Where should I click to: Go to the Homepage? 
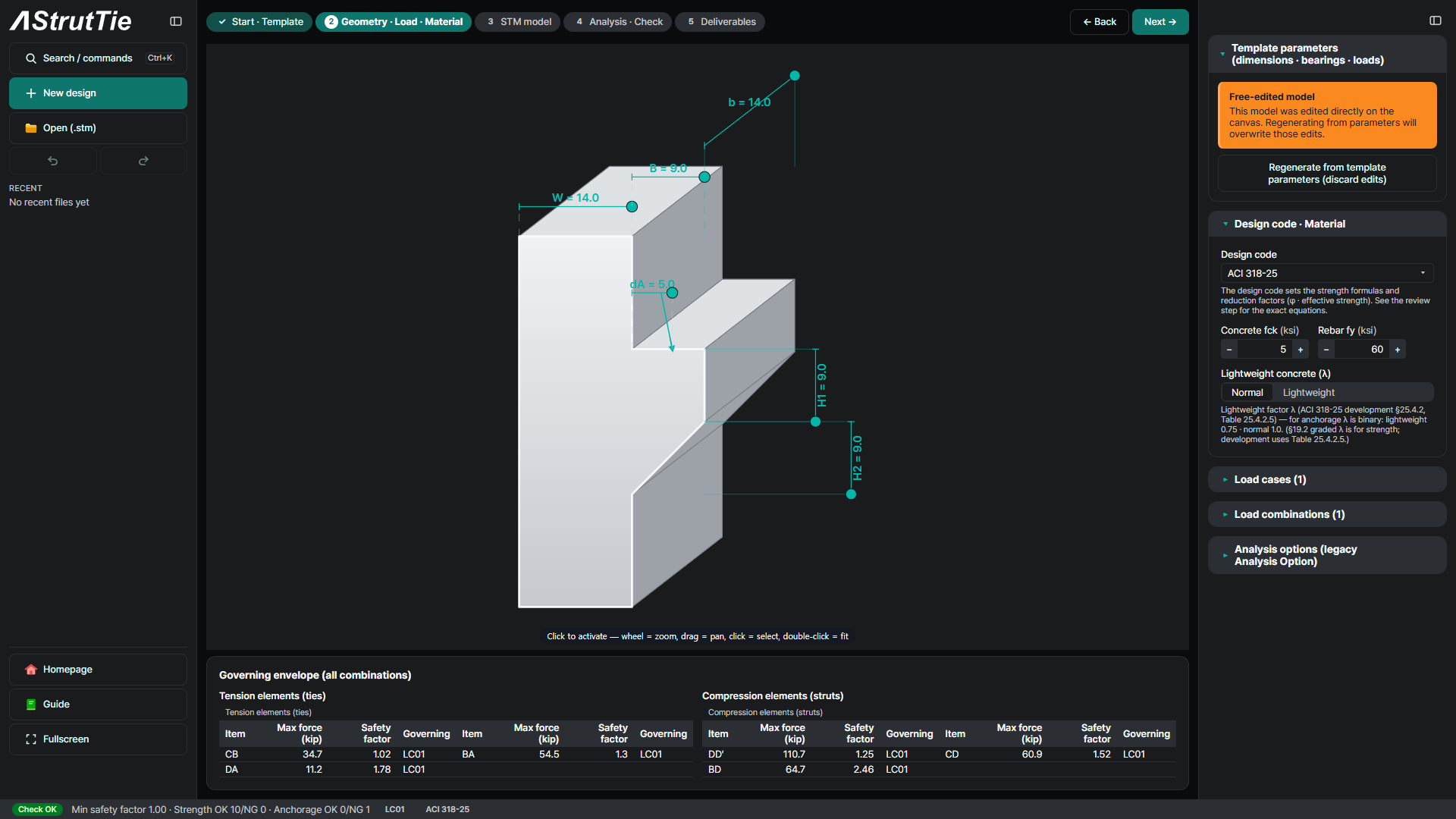[x=98, y=670]
